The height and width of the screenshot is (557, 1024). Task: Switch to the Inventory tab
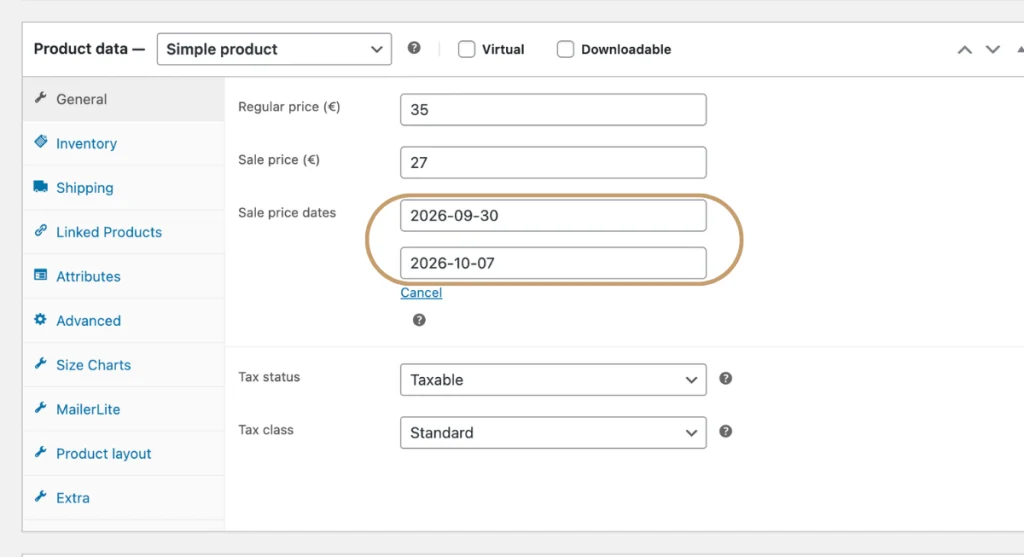pos(123,143)
